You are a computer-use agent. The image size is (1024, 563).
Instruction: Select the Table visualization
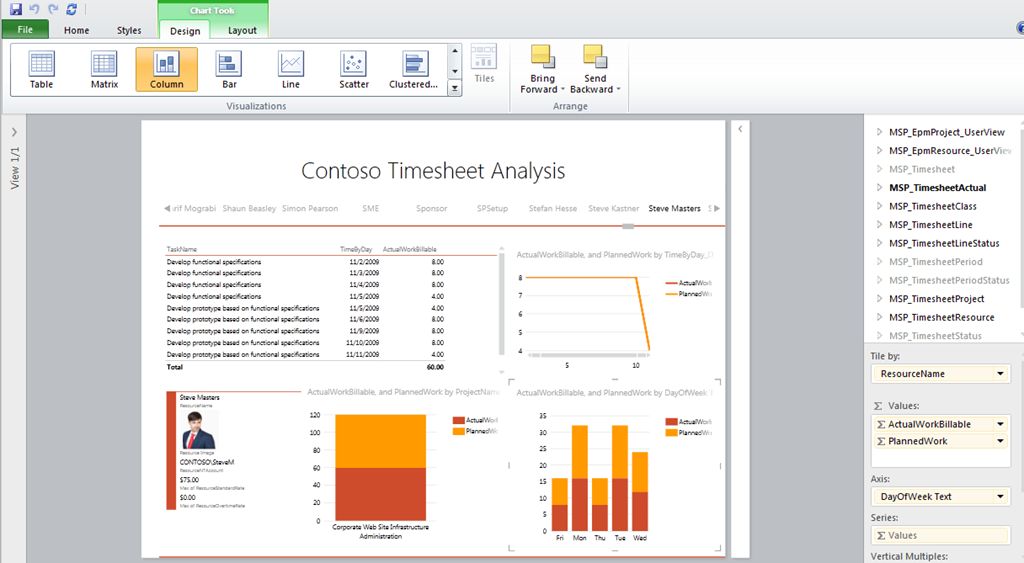(41, 69)
